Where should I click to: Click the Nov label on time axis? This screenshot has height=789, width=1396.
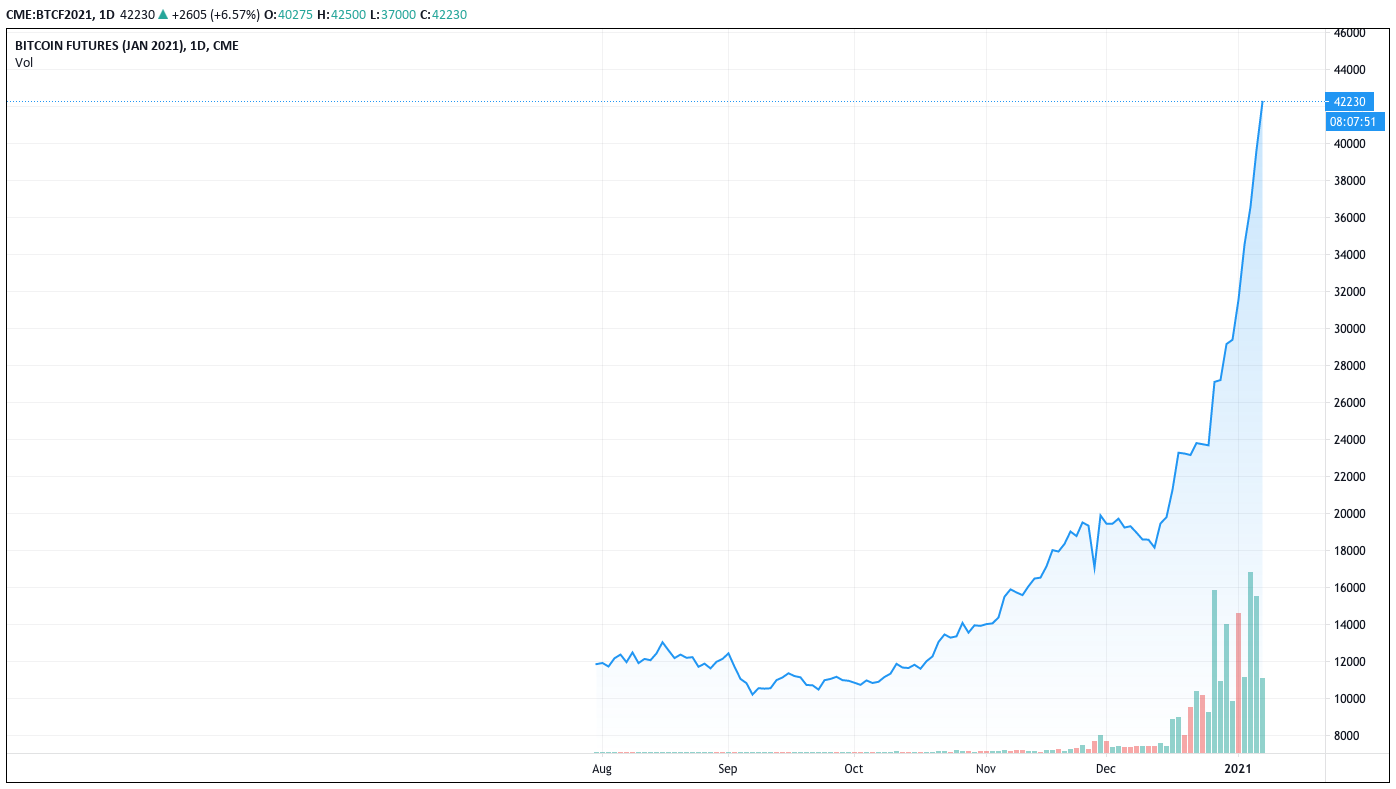pos(986,769)
